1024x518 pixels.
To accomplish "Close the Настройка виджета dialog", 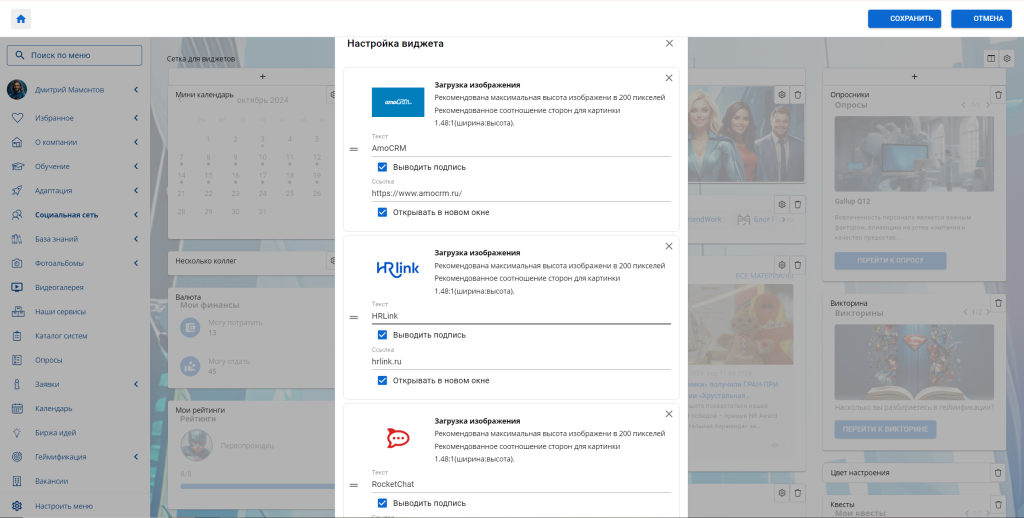I will (669, 44).
